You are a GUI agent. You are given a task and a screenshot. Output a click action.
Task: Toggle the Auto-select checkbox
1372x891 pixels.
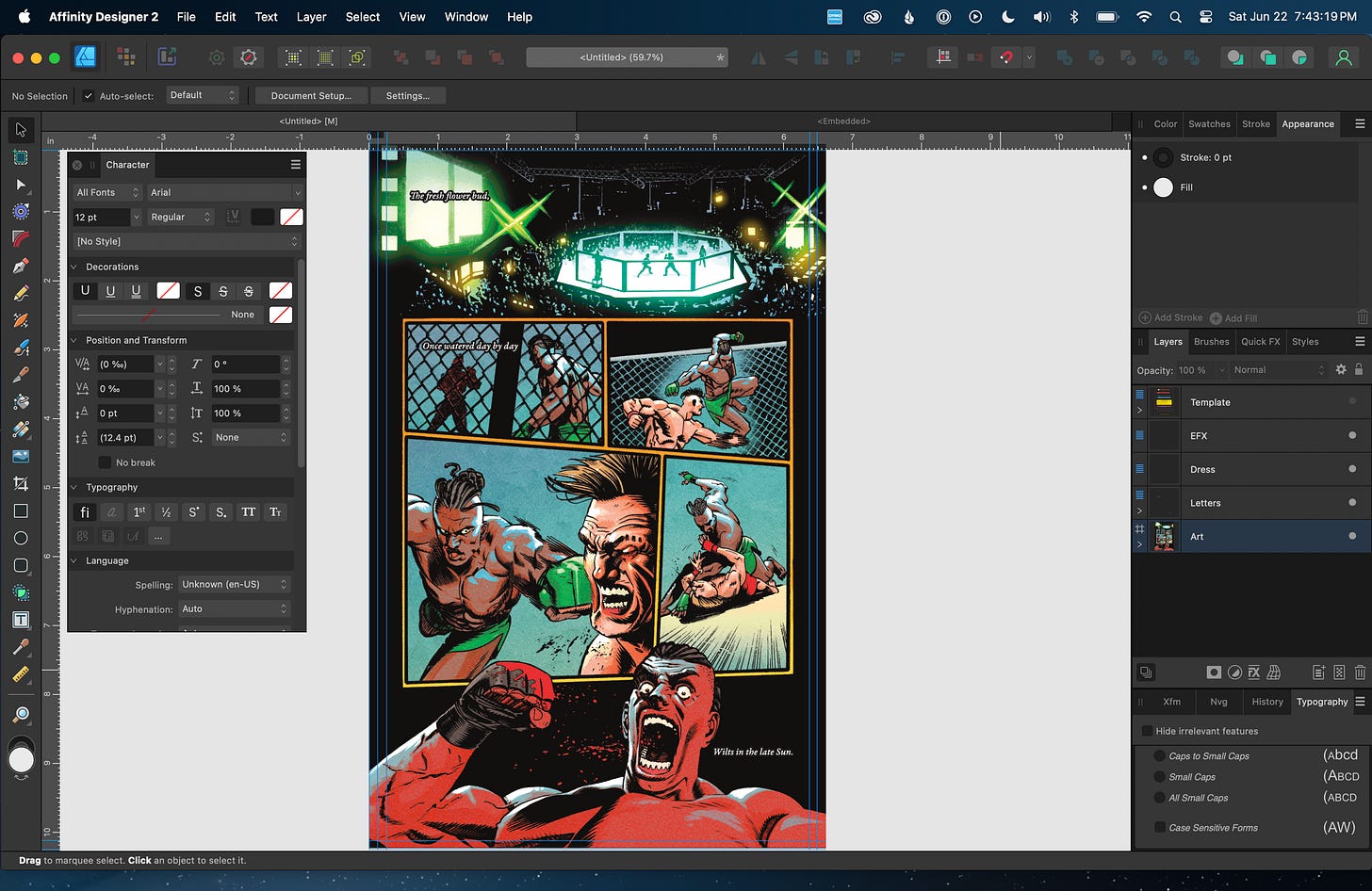(x=89, y=96)
